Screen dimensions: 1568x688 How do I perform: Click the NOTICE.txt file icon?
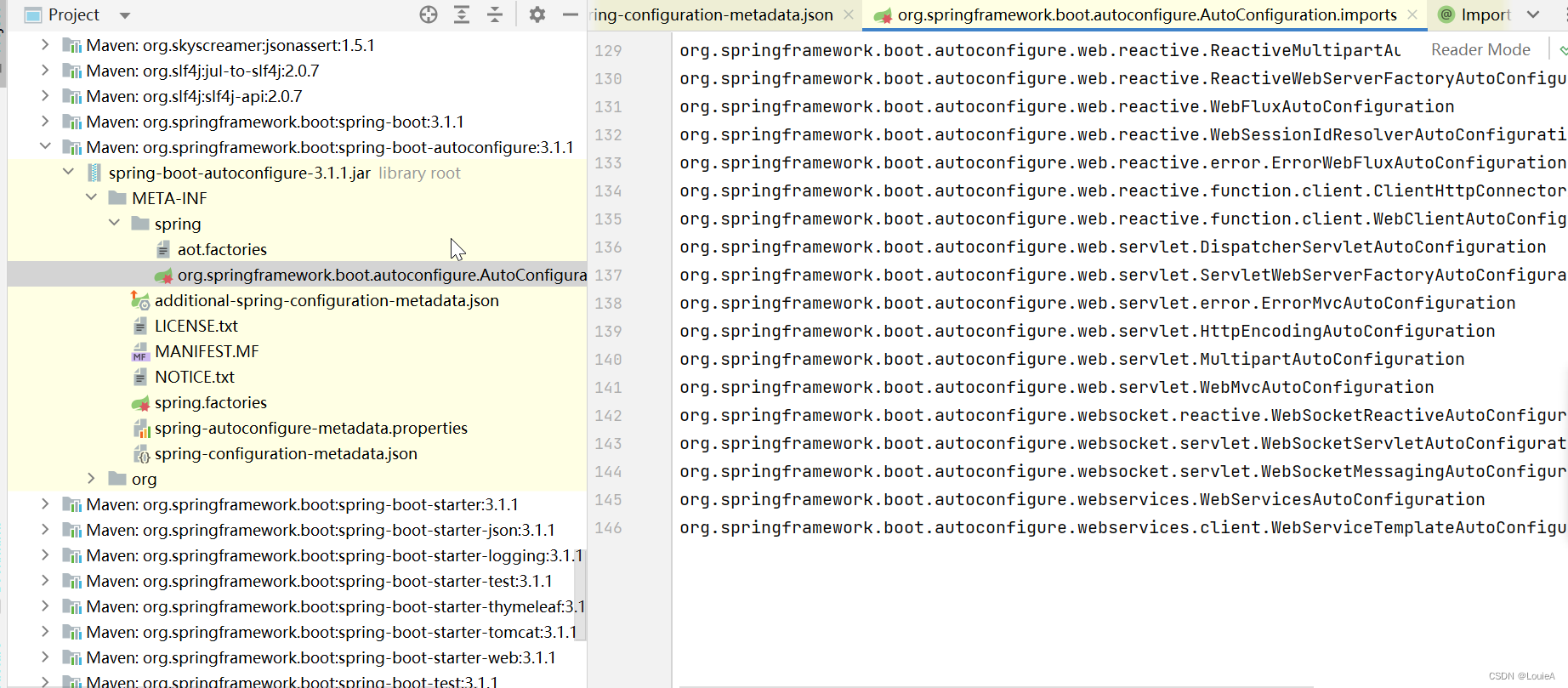(x=140, y=377)
